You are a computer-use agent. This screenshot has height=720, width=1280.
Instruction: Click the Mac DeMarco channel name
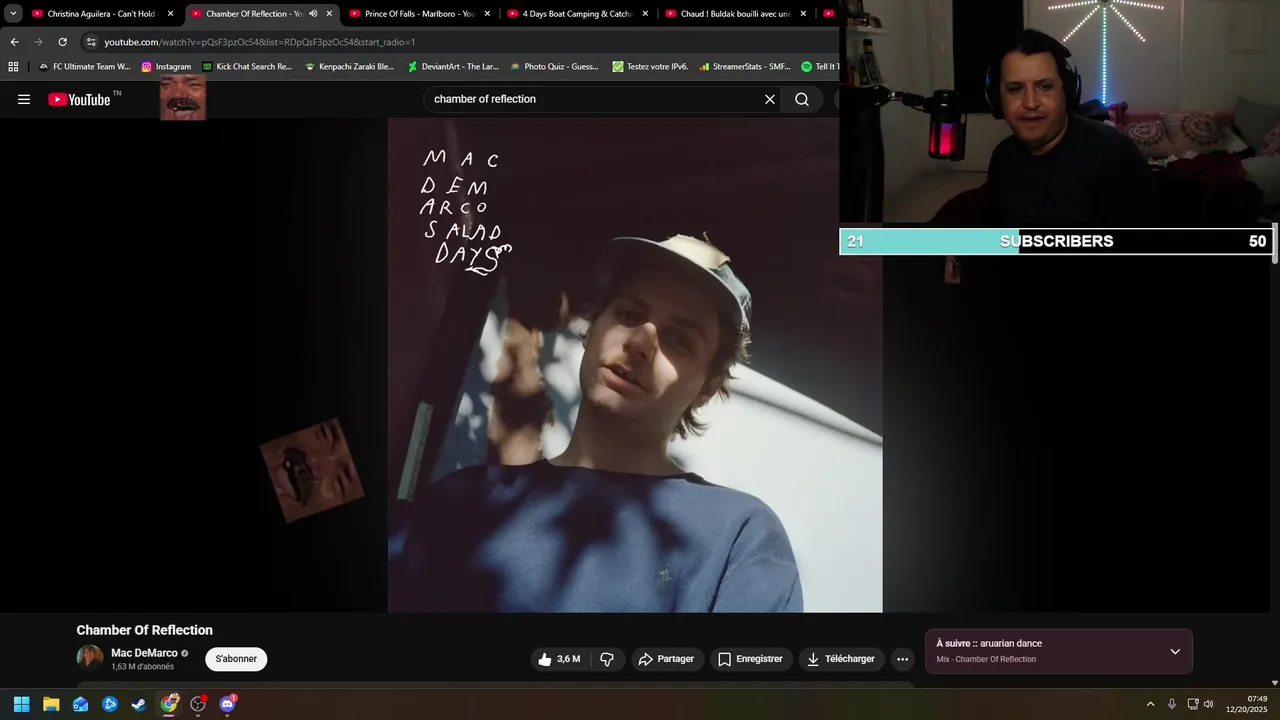pyautogui.click(x=144, y=653)
